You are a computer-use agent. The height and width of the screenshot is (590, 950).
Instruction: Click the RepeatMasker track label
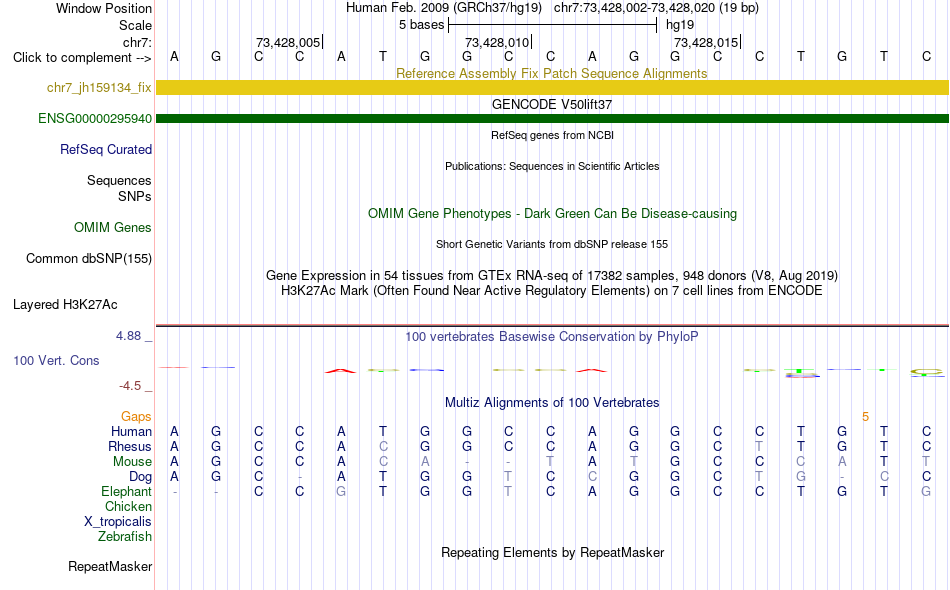point(110,566)
